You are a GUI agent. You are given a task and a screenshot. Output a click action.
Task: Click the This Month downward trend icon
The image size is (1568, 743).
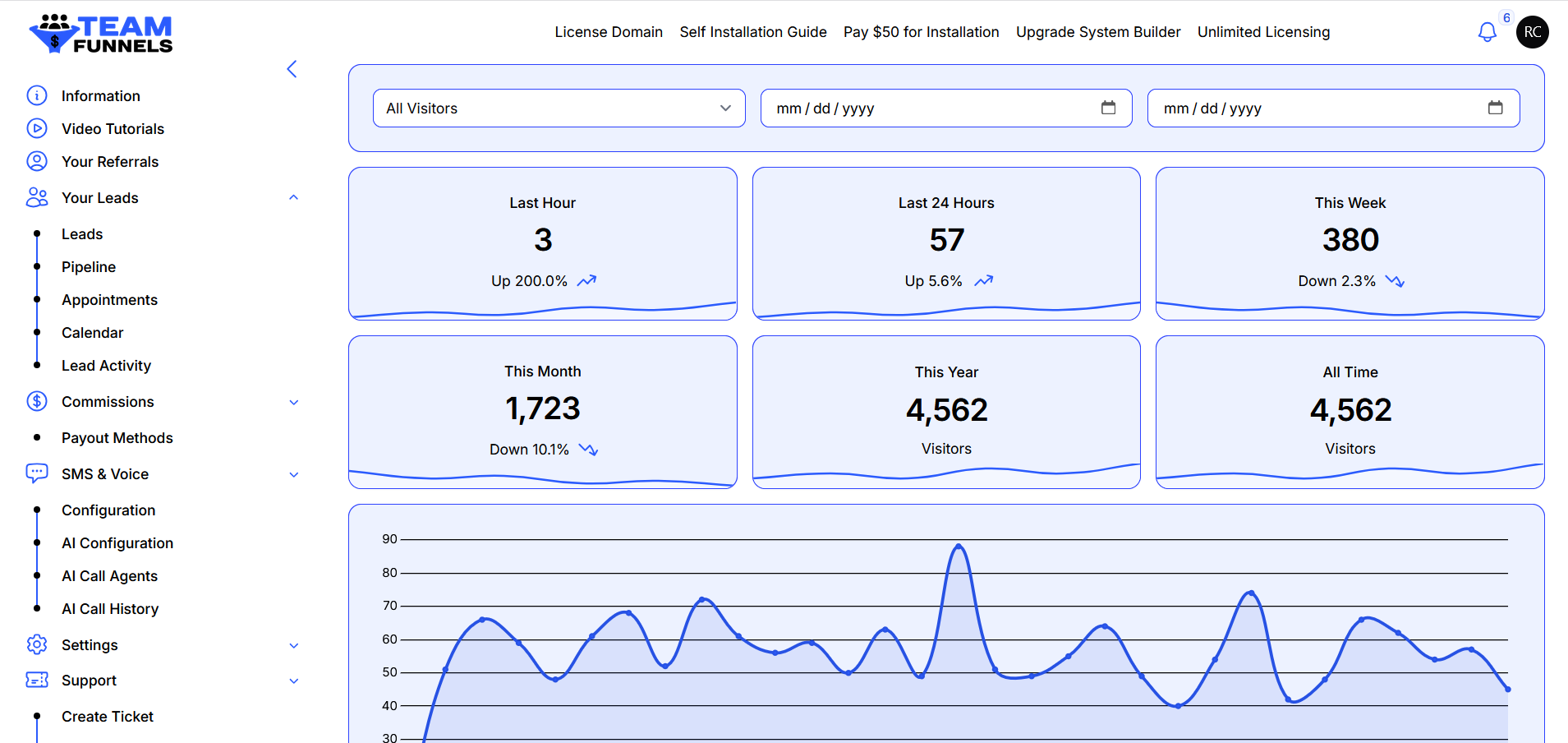tap(588, 450)
